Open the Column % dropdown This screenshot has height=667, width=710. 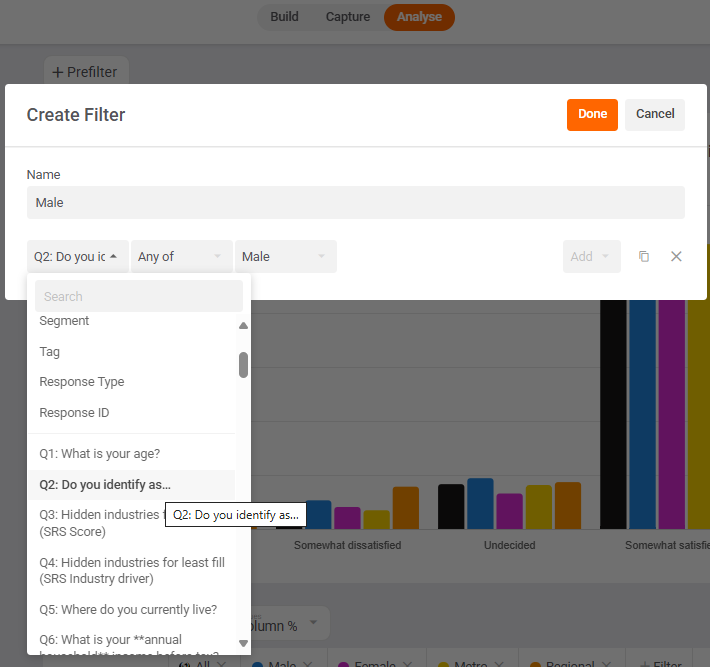[290, 624]
